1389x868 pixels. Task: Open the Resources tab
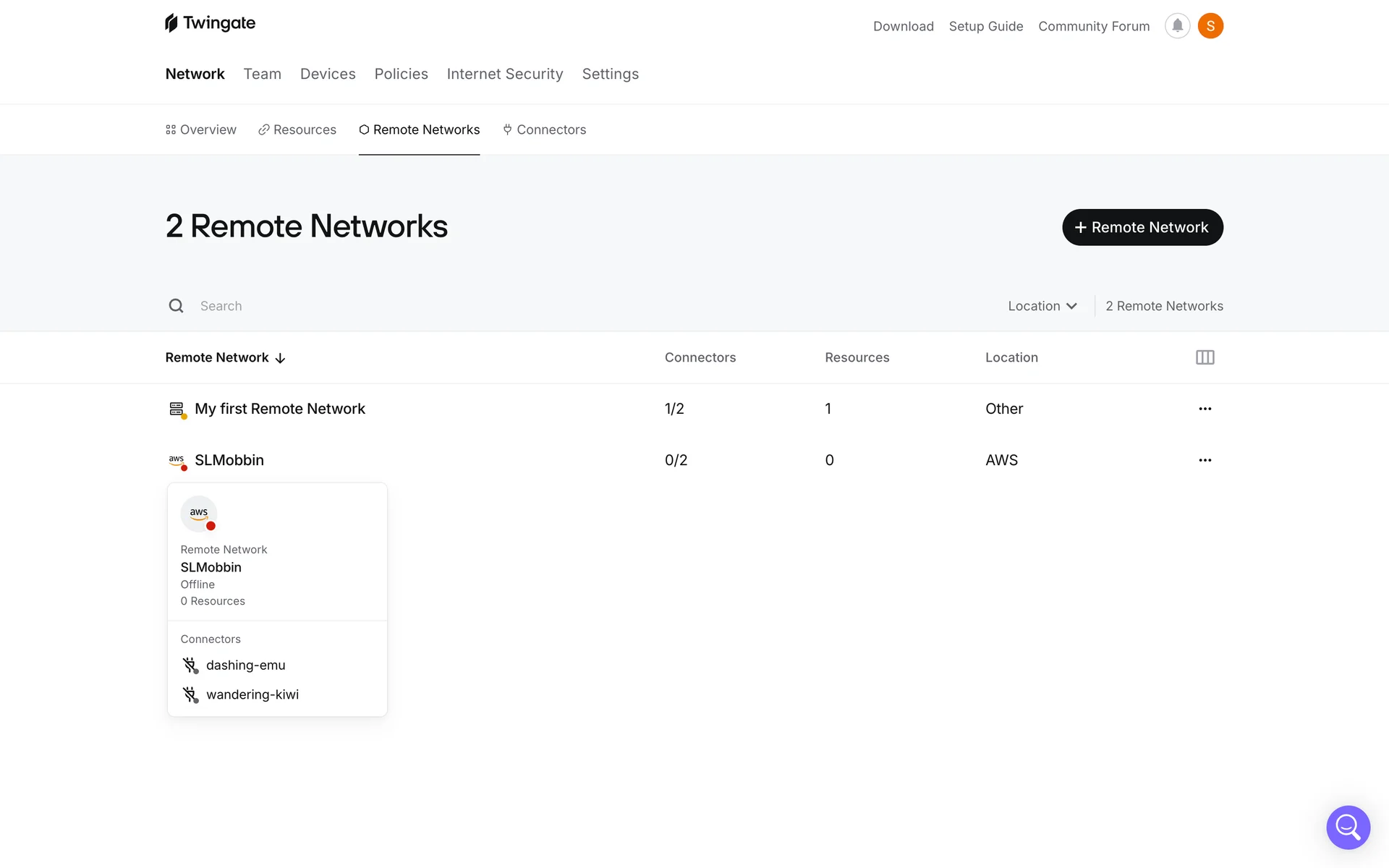[x=297, y=129]
